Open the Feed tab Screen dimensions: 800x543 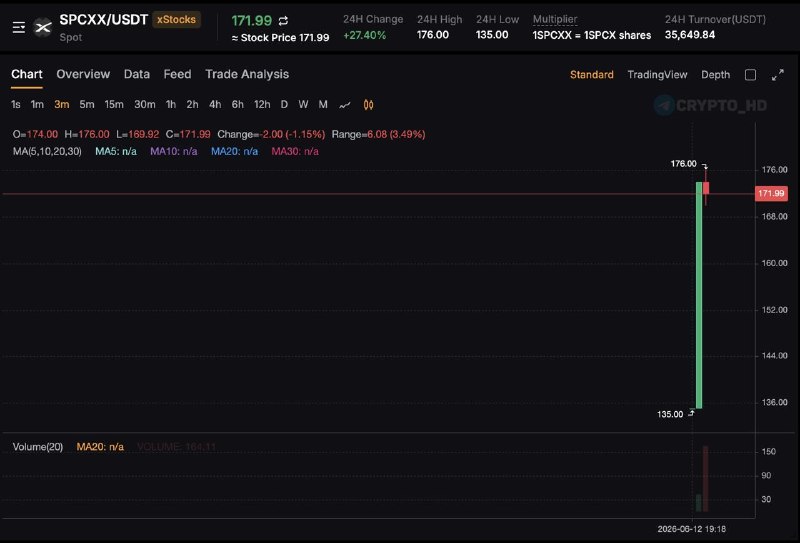[178, 75]
